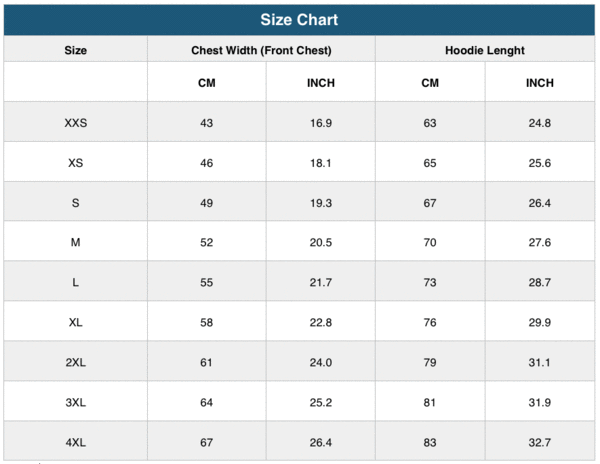Click the XL size label
Viewport: 600px width, 464px height.
pyautogui.click(x=75, y=323)
